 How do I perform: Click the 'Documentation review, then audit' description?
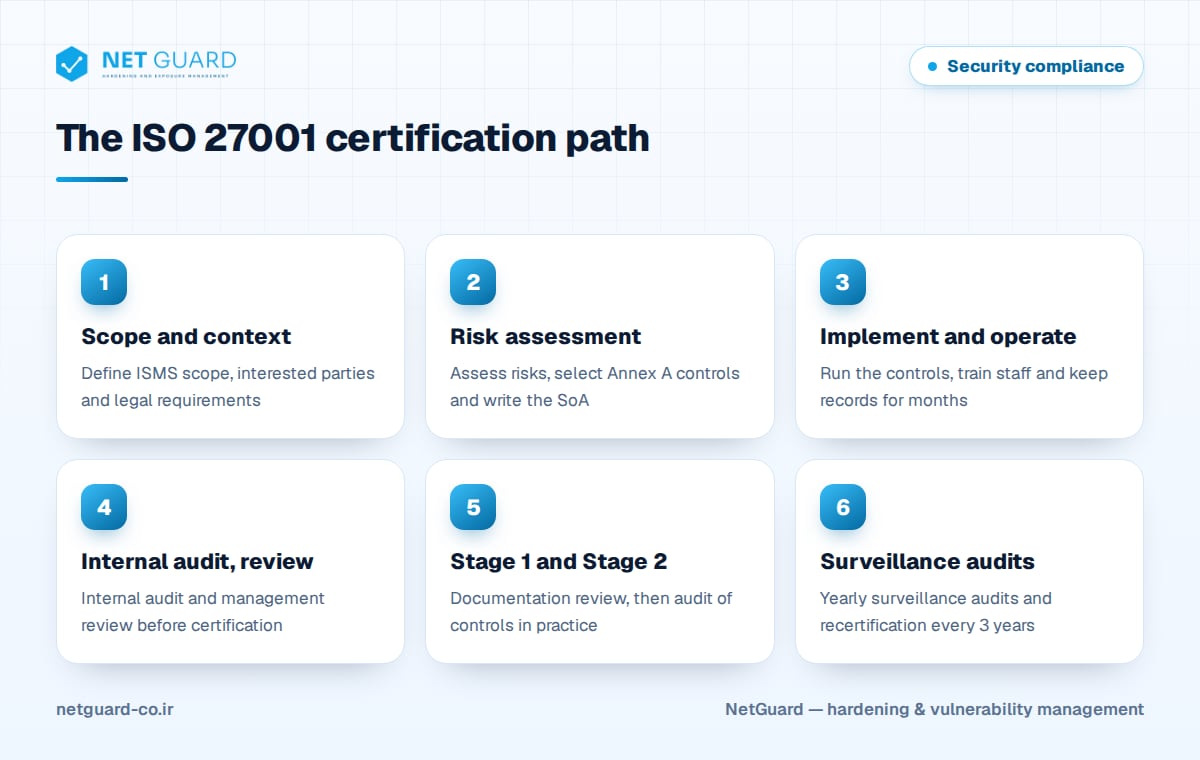(591, 611)
